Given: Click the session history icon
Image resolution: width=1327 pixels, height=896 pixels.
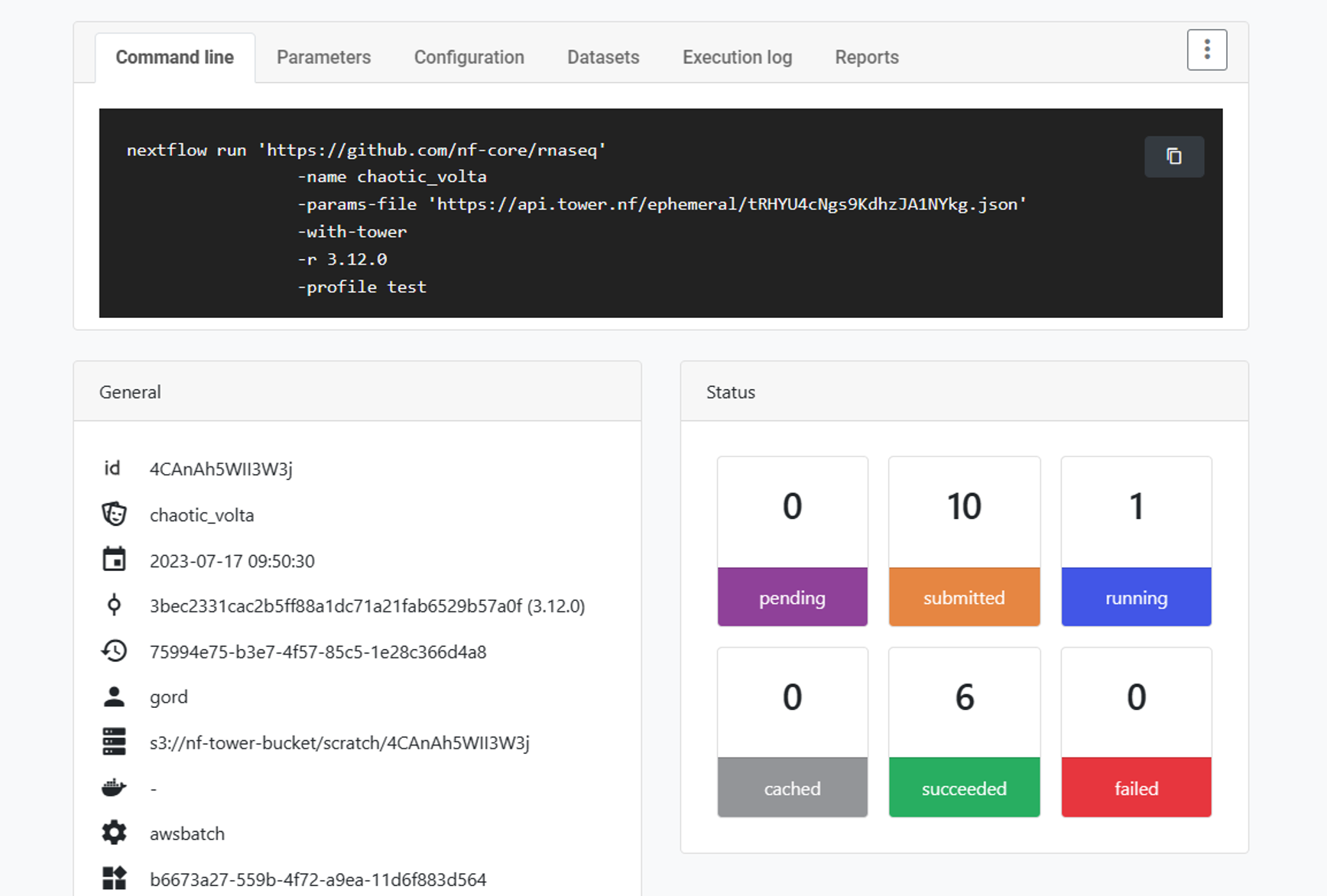Looking at the screenshot, I should click(114, 651).
